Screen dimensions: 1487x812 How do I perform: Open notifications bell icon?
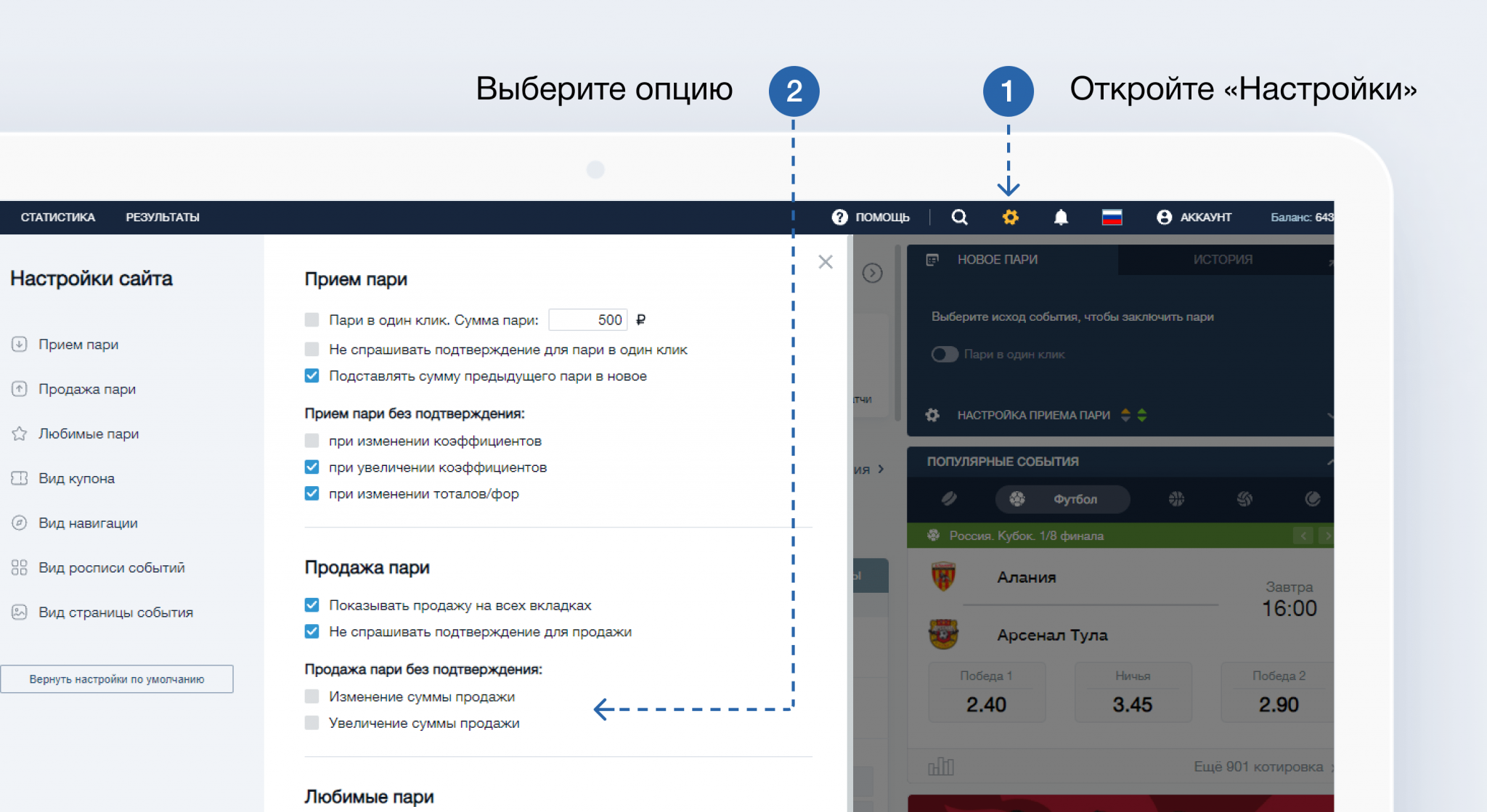pos(1061,217)
